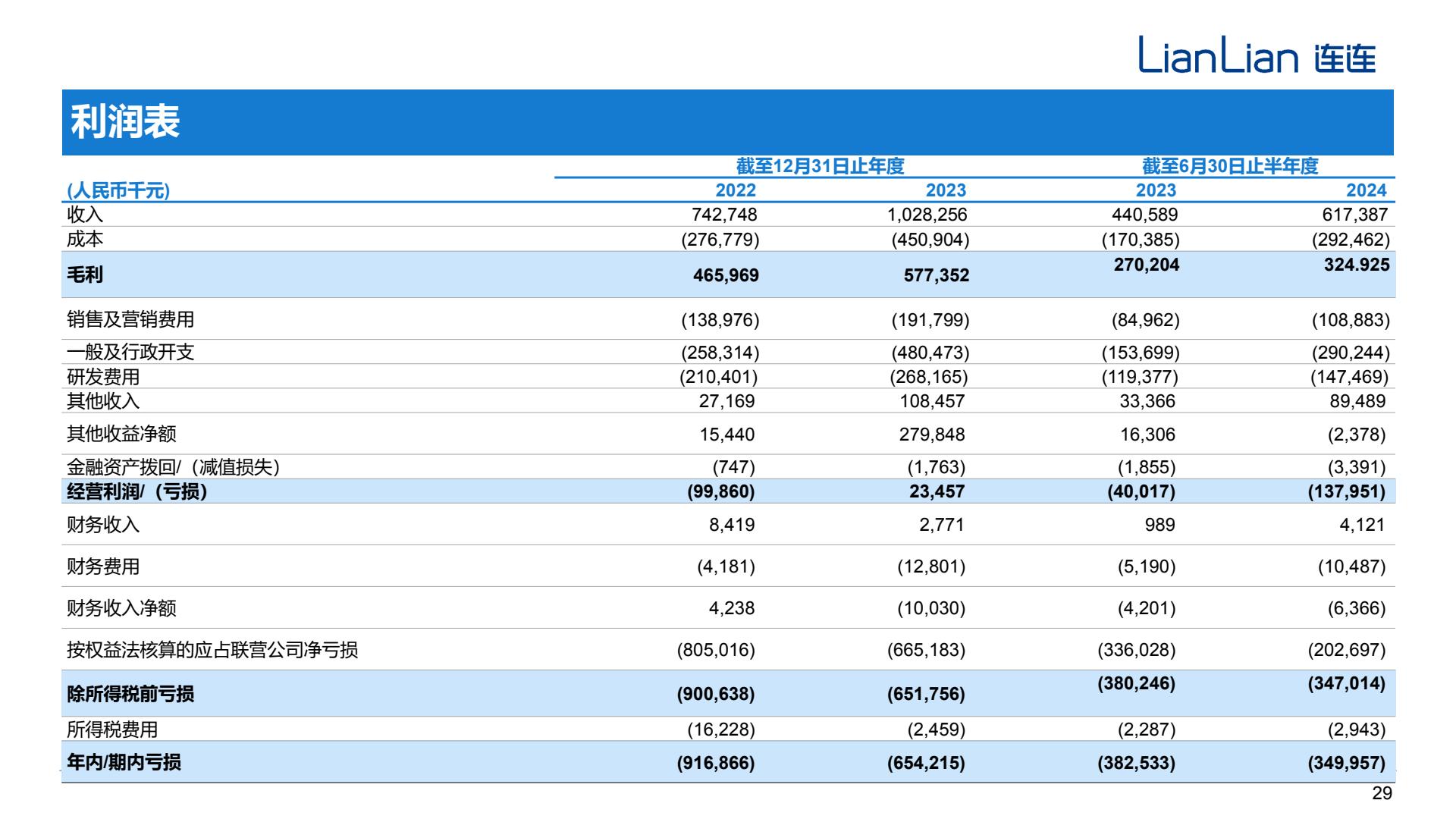Click the gross profit value 465,969

point(726,275)
